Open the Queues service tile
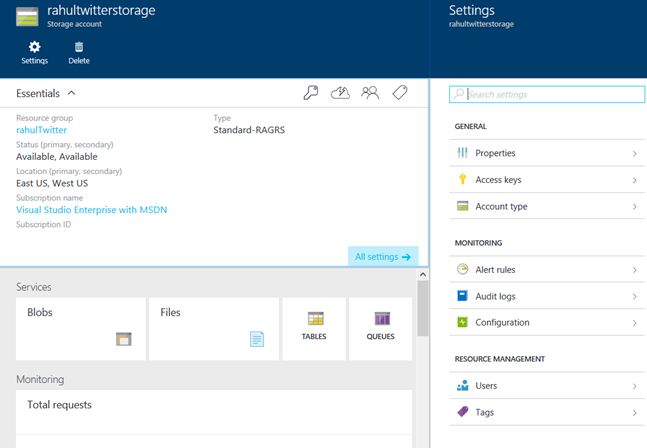Image resolution: width=647 pixels, height=448 pixels. click(x=381, y=328)
